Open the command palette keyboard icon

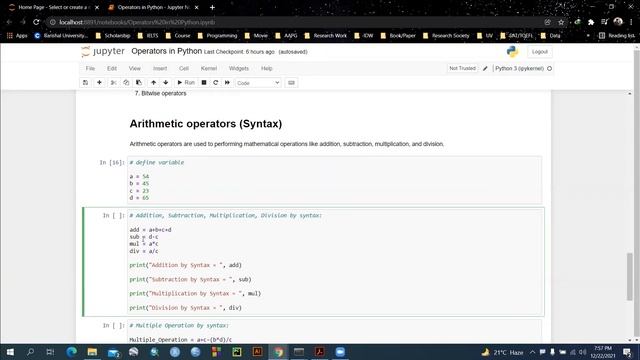click(291, 82)
